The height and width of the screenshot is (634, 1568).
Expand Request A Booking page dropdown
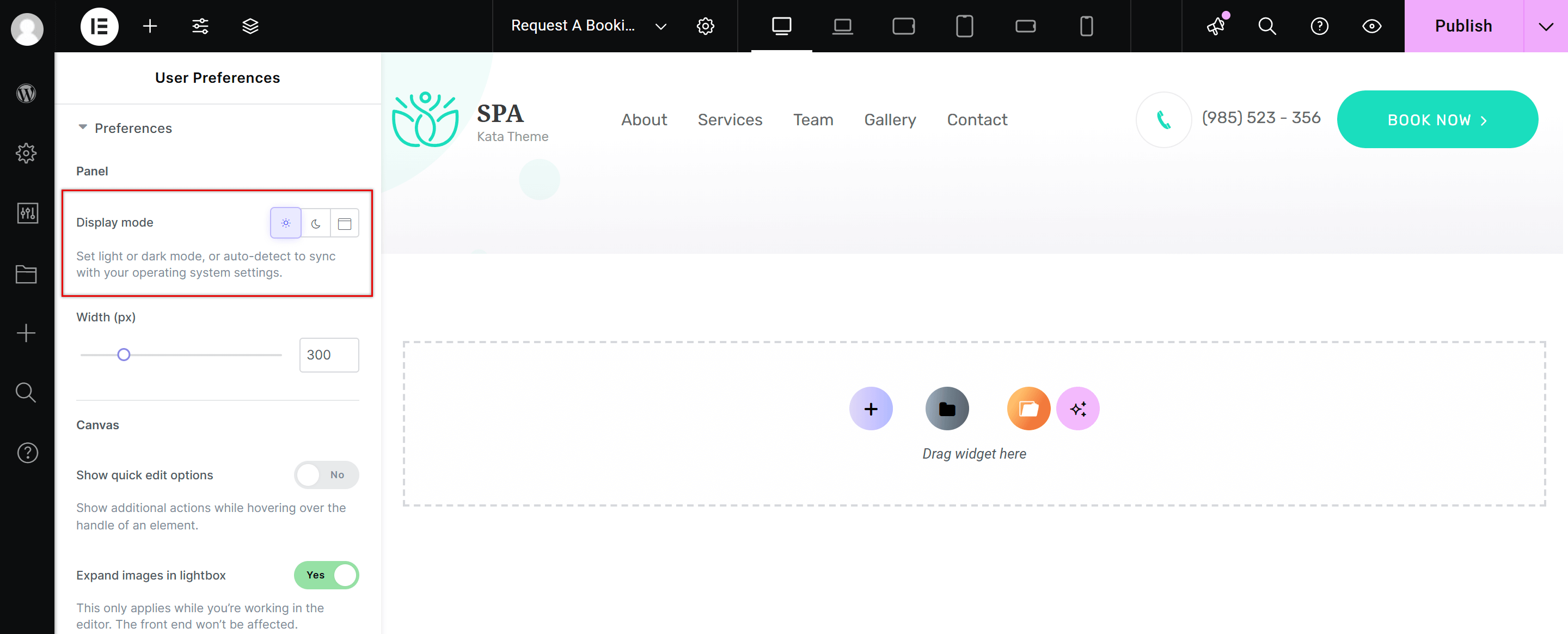[x=660, y=26]
